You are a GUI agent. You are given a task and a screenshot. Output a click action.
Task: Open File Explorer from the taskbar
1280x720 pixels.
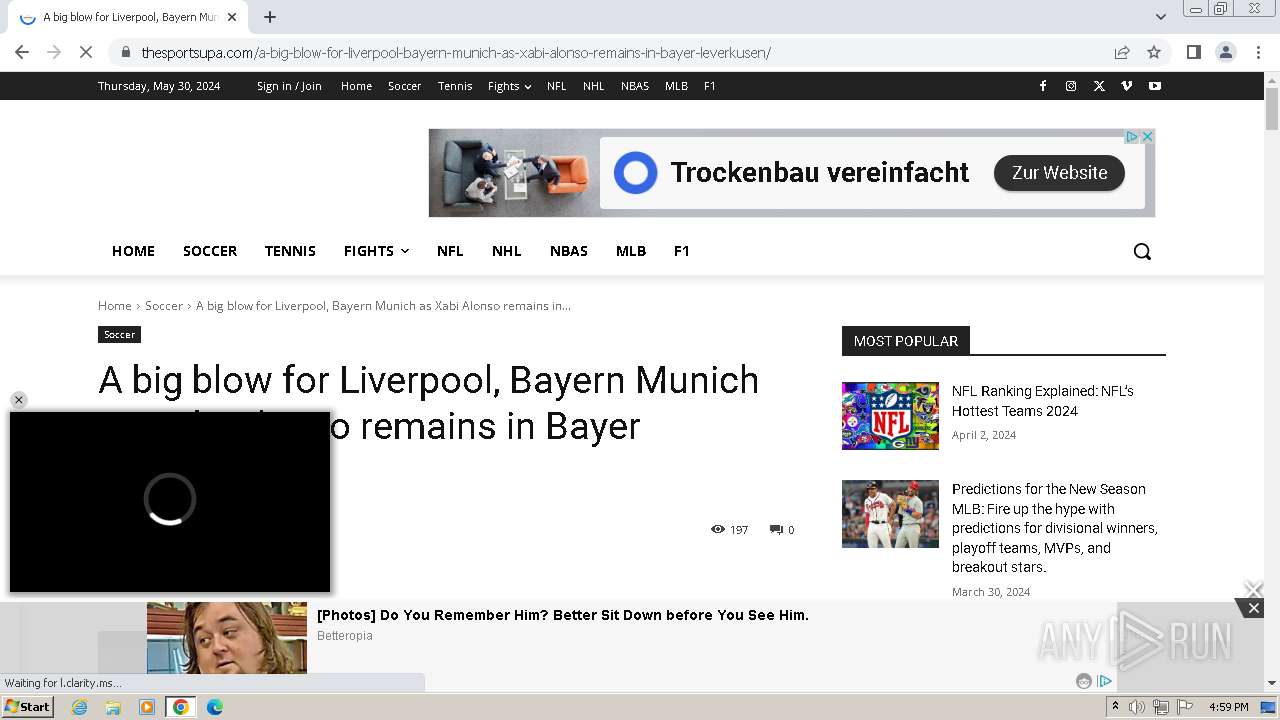(x=113, y=707)
